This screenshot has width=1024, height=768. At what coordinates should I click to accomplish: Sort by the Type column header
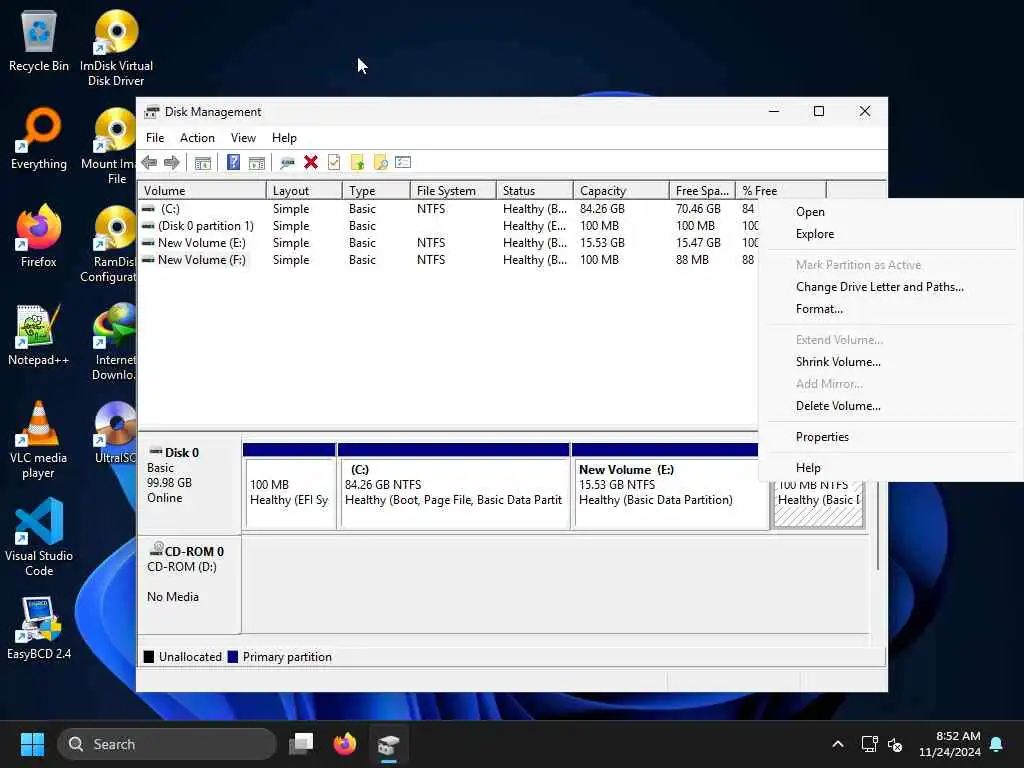[376, 191]
